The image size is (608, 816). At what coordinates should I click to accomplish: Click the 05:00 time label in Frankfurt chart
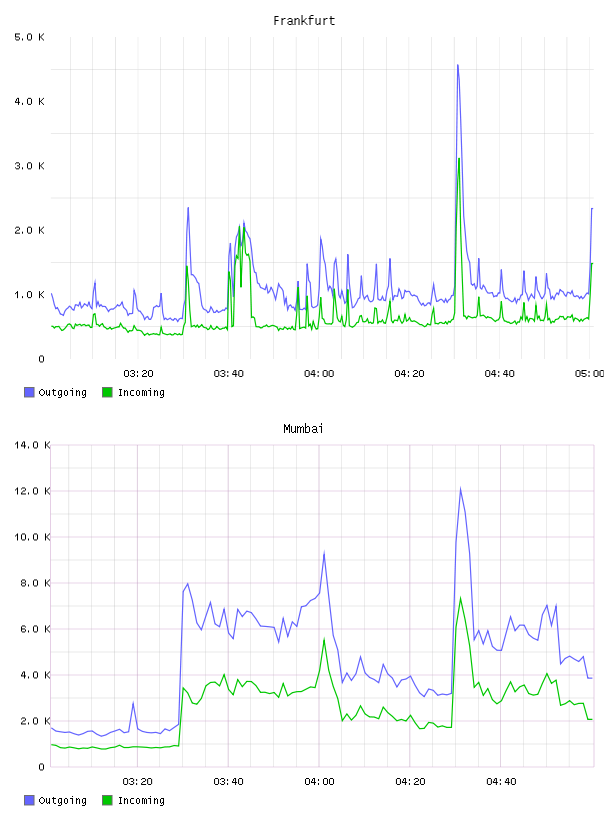click(589, 374)
